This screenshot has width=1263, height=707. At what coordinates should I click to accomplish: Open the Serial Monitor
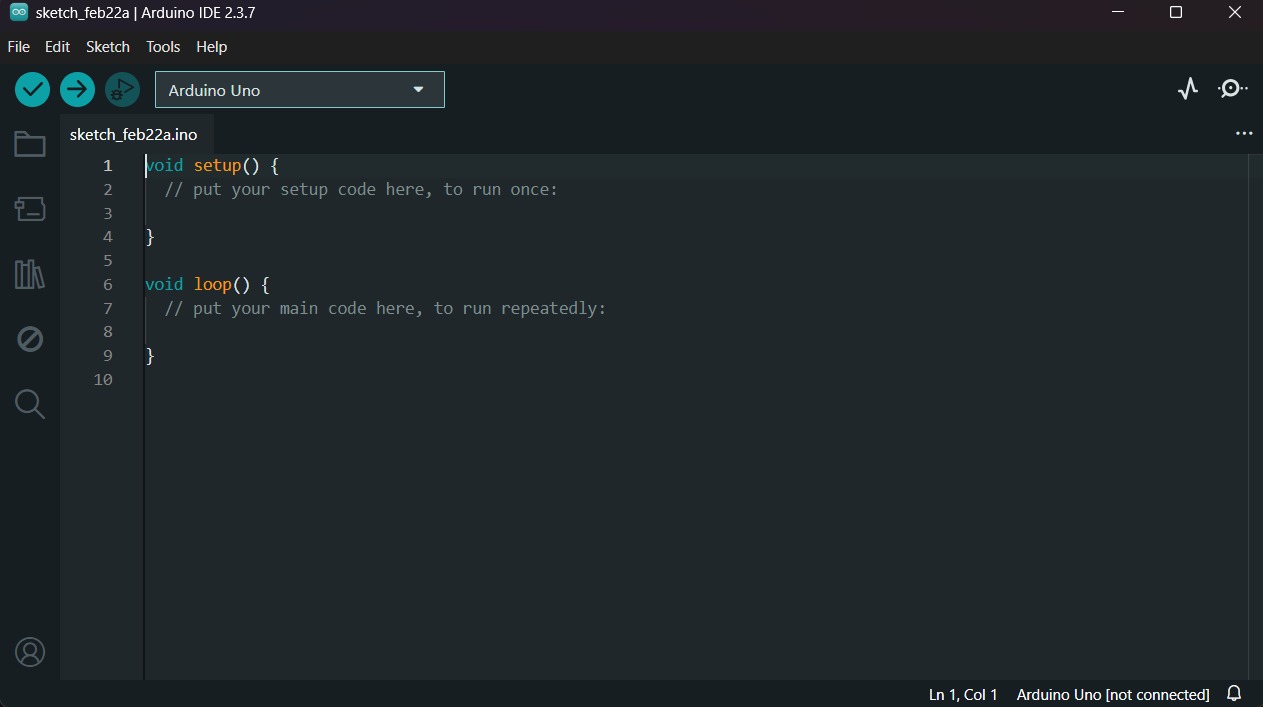coord(1232,89)
